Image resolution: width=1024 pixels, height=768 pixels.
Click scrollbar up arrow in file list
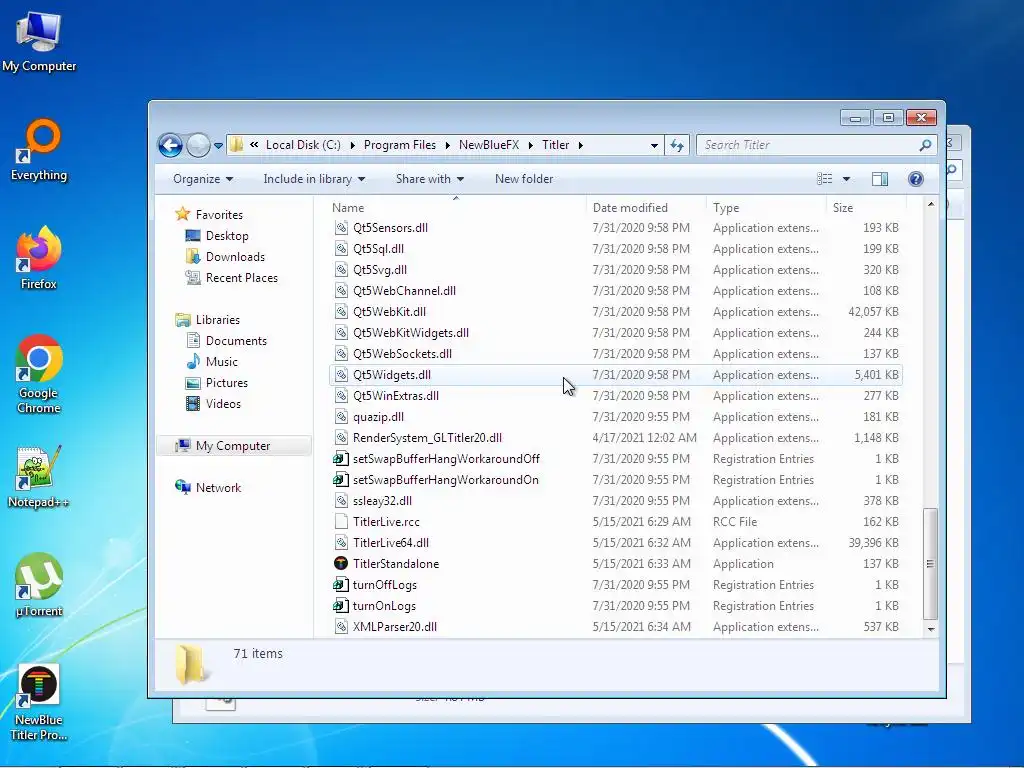point(931,204)
